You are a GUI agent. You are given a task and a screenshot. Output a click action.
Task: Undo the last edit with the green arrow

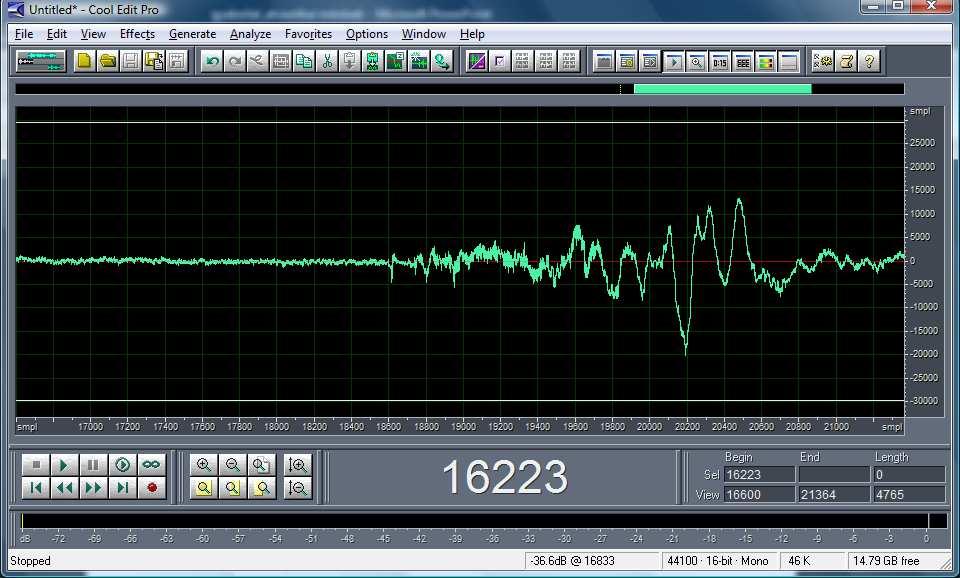212,61
